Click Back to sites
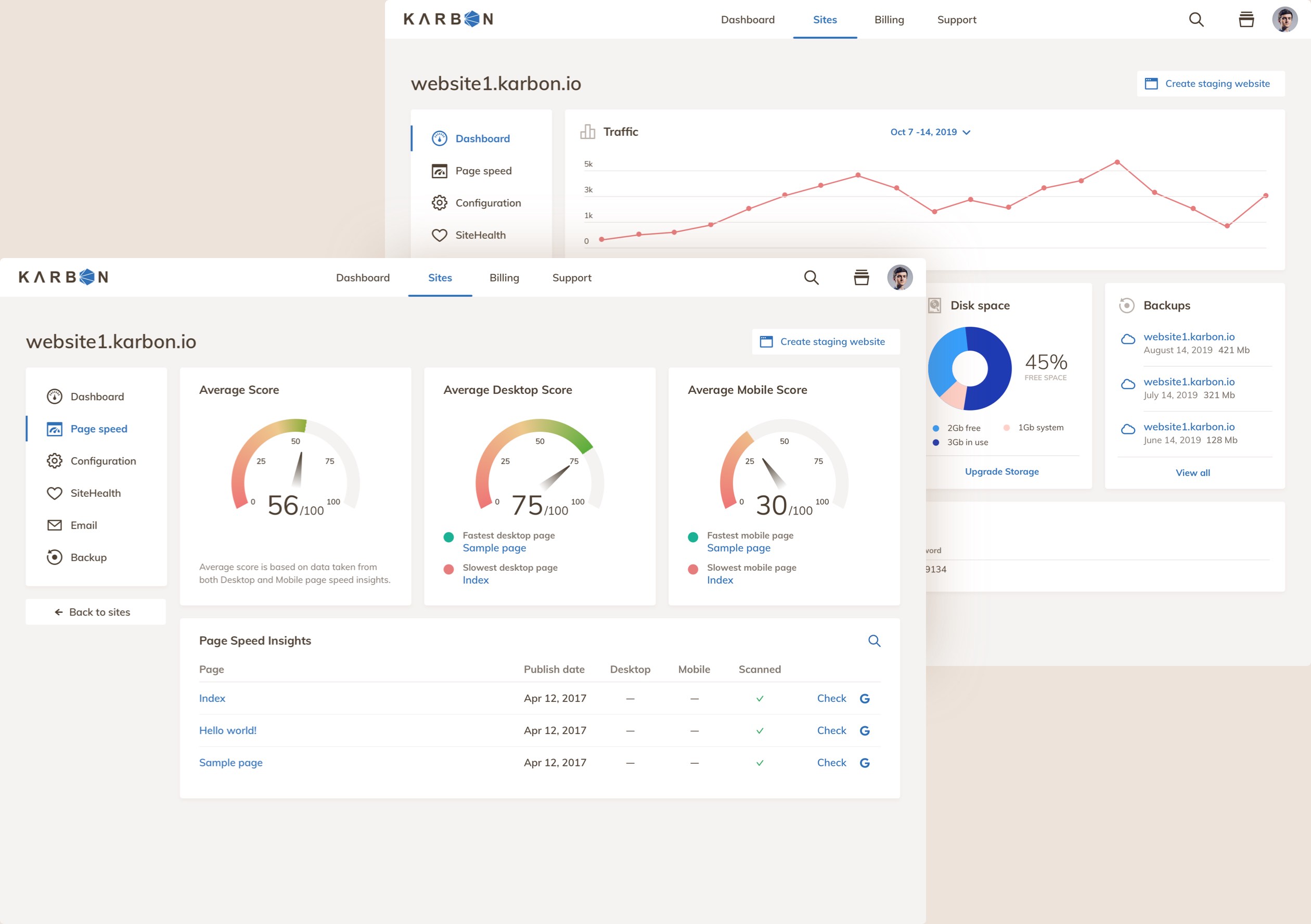The width and height of the screenshot is (1311, 924). tap(95, 612)
